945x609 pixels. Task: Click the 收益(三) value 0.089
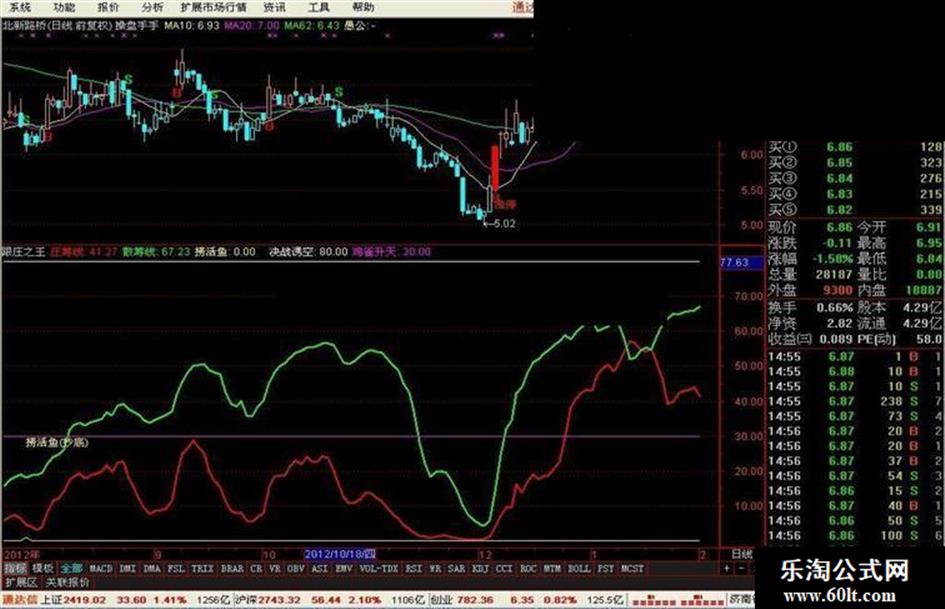836,339
